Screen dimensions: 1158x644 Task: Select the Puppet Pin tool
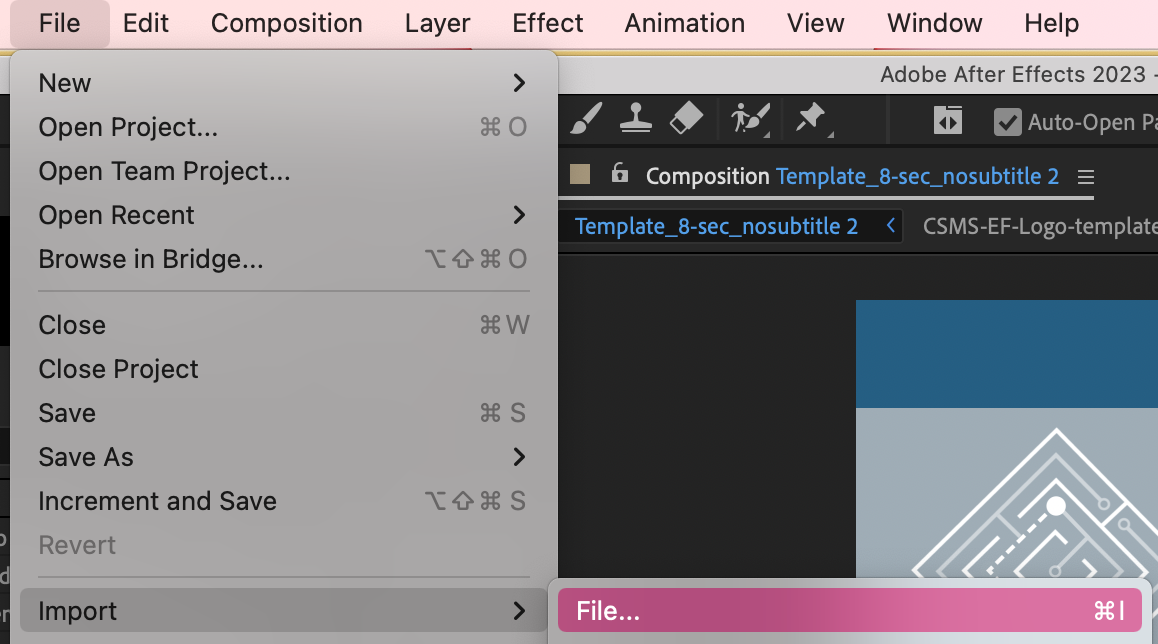[x=812, y=119]
